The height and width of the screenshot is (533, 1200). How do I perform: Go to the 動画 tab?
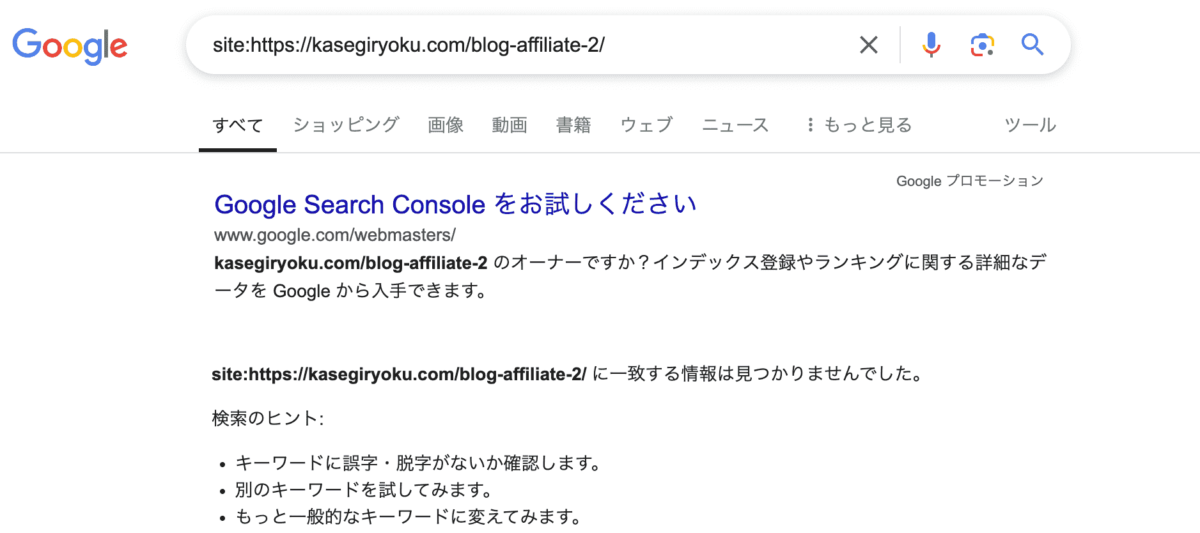510,125
